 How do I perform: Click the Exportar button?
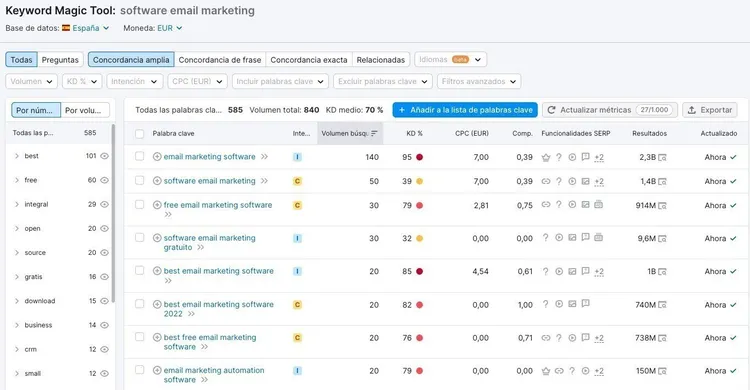click(710, 110)
